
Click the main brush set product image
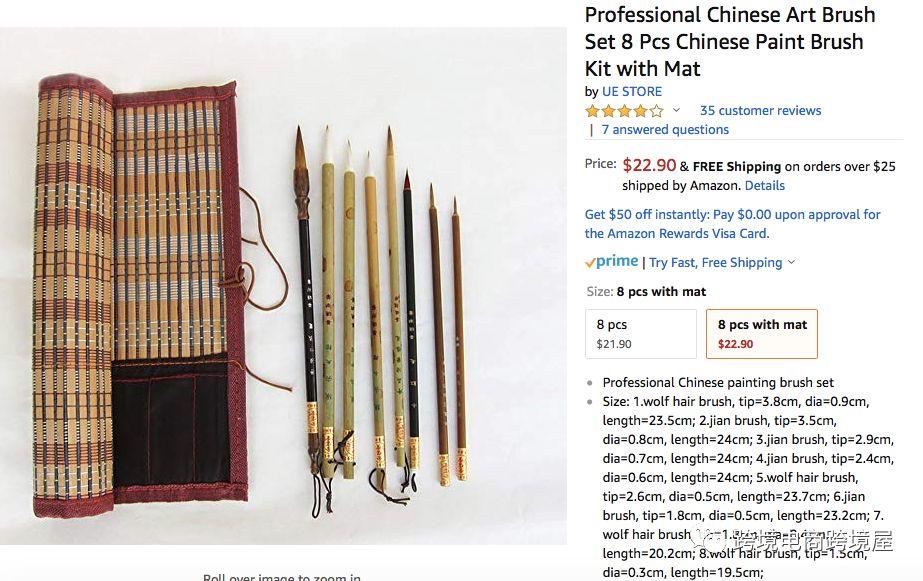pos(283,285)
